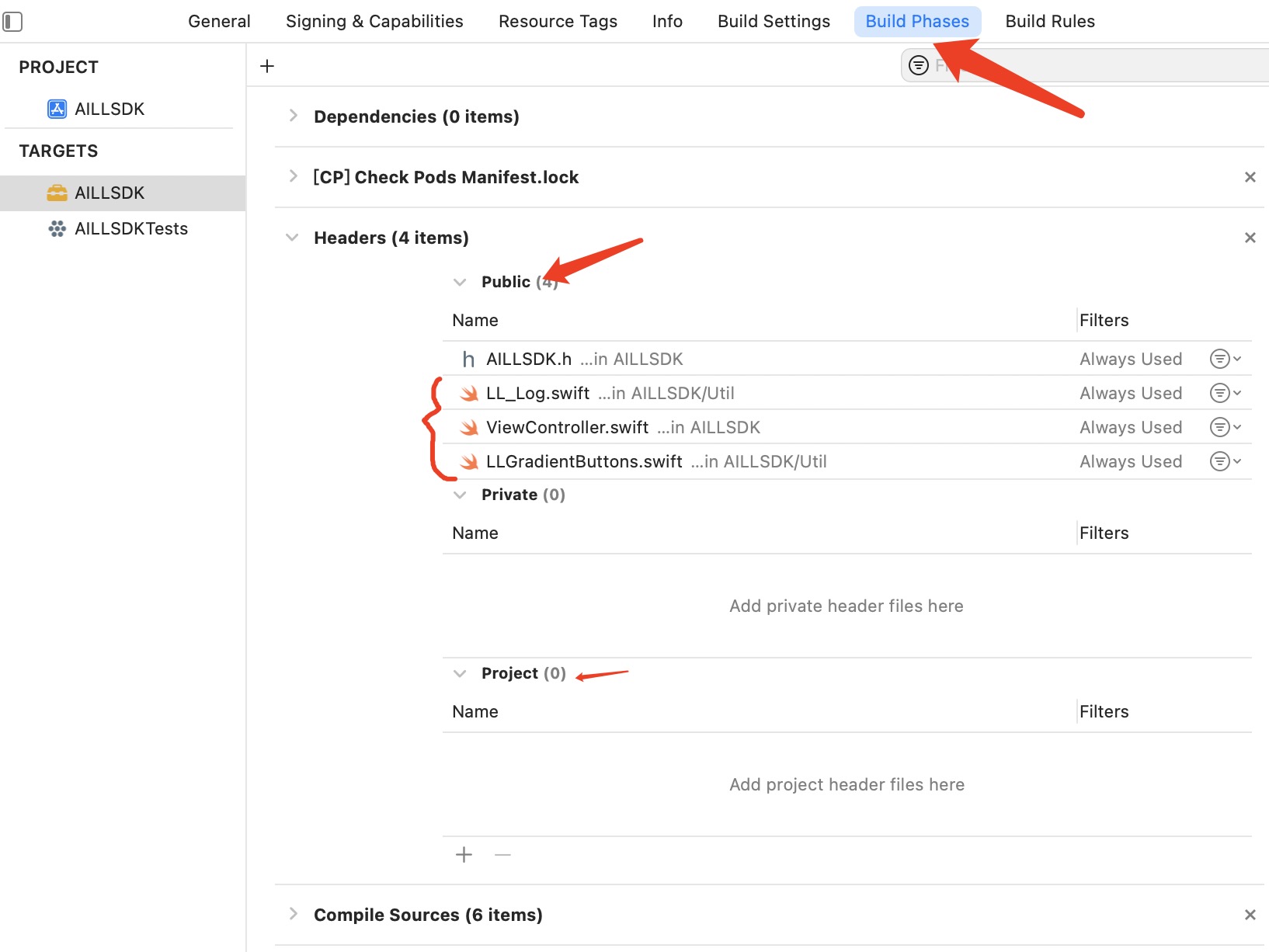Click Always Used for AILLSDK.h

[x=1131, y=359]
